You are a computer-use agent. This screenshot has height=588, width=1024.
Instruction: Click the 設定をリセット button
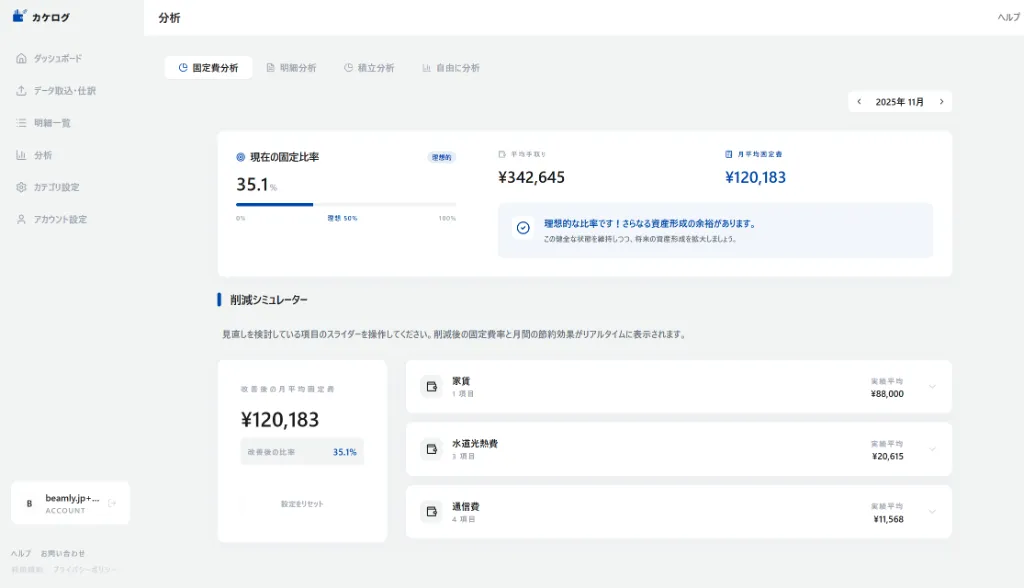coord(302,504)
